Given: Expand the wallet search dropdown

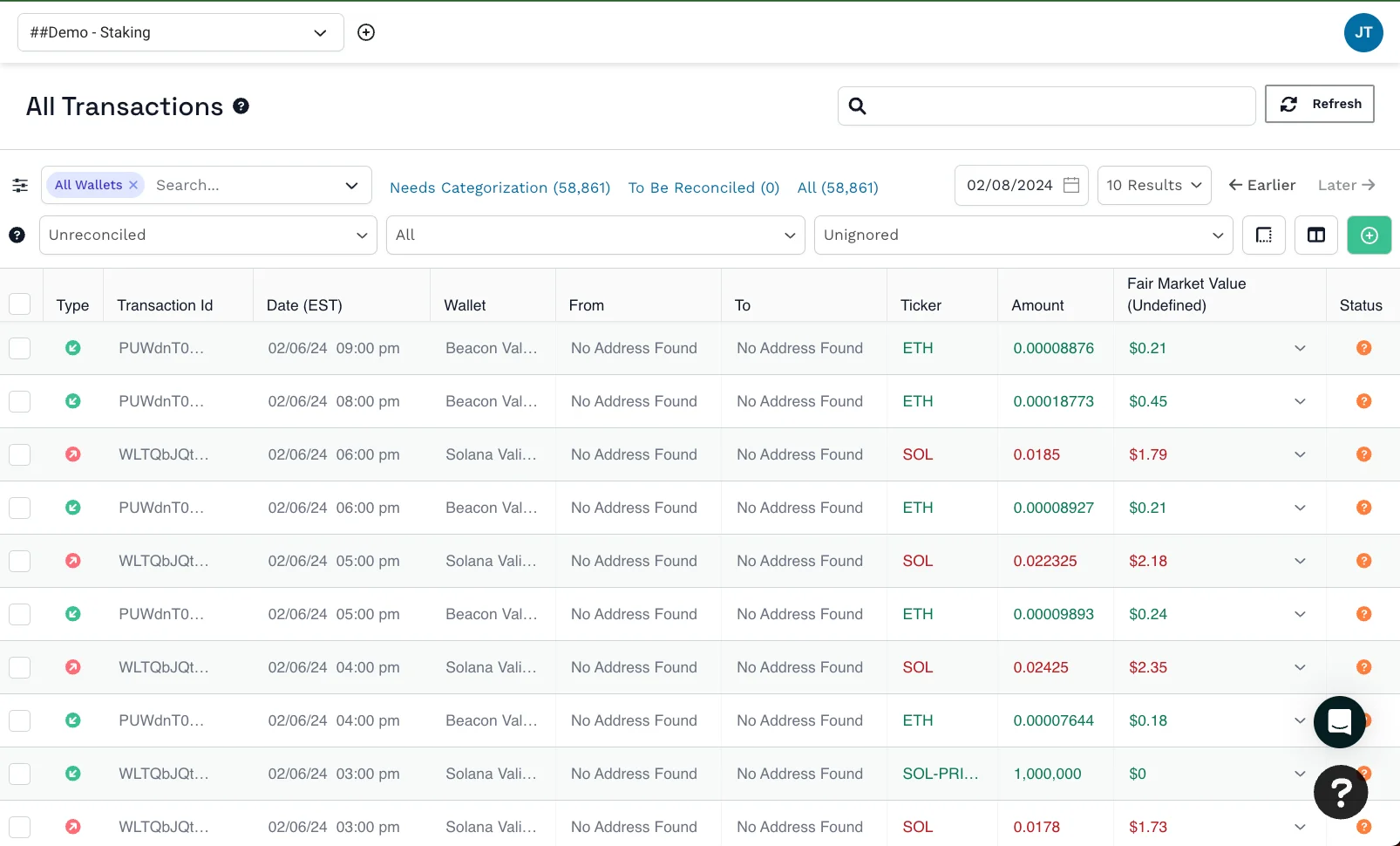Looking at the screenshot, I should tap(351, 185).
